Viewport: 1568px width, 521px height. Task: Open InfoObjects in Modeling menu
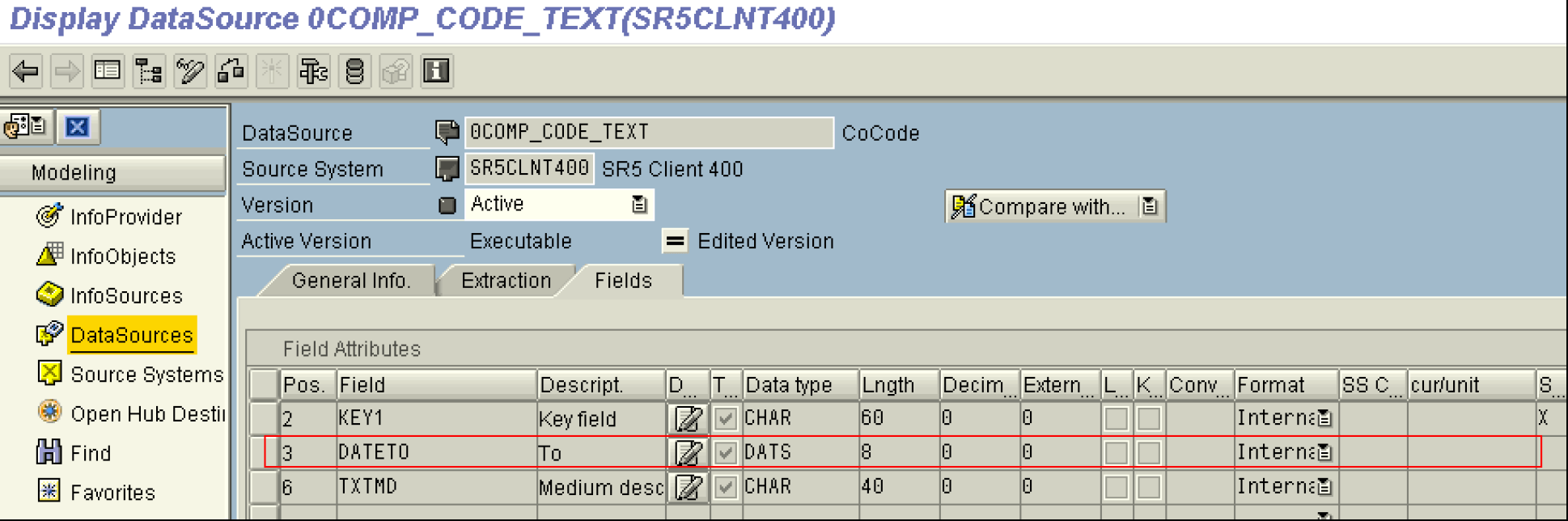click(x=123, y=256)
